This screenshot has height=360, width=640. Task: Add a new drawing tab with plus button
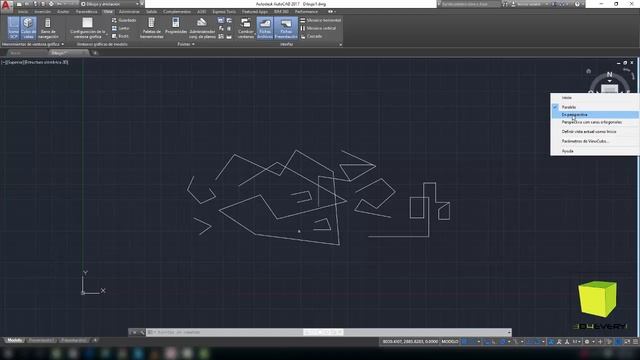pos(95,53)
